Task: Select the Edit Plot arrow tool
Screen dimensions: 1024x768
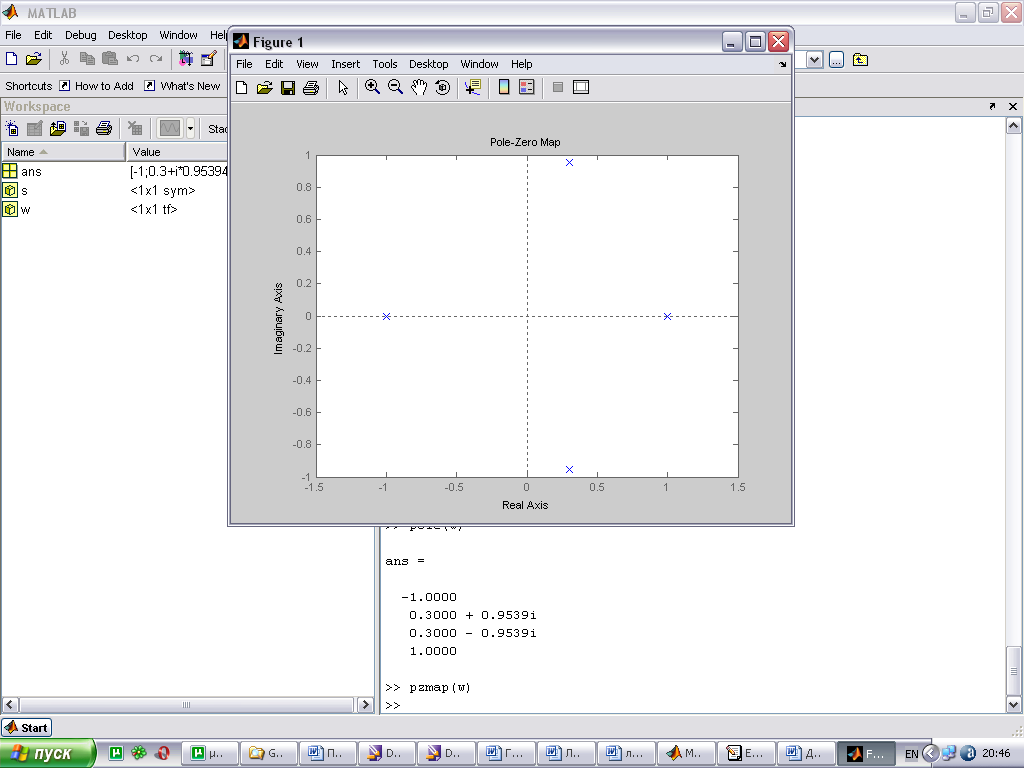Action: pos(343,88)
